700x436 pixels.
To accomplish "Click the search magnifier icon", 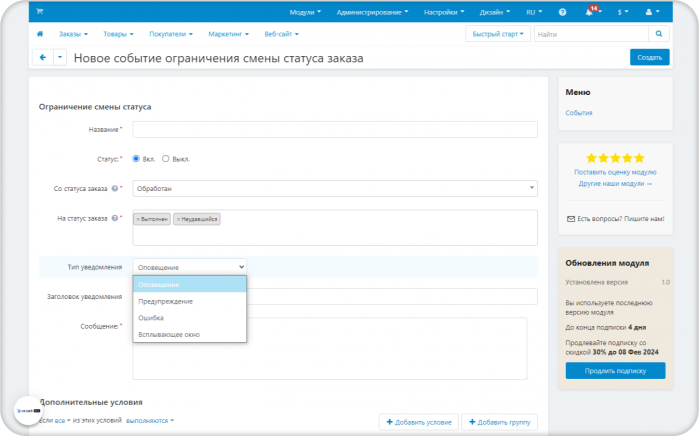I will pyautogui.click(x=658, y=34).
